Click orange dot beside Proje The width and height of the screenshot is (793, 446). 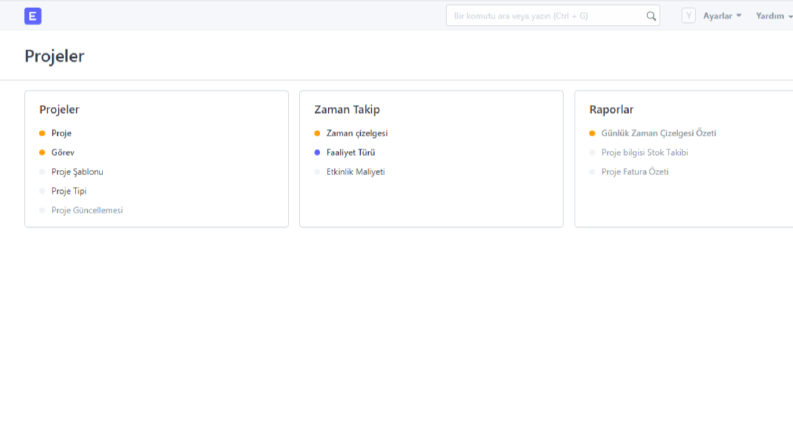[42, 133]
